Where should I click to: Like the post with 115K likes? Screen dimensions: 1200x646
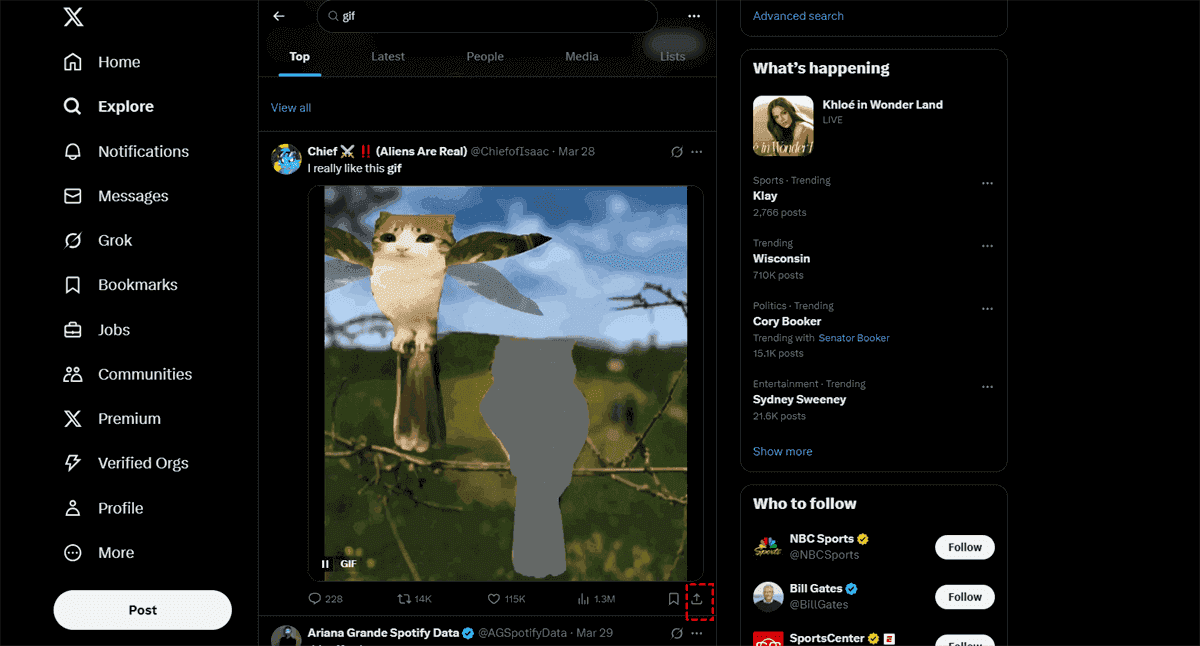pyautogui.click(x=493, y=599)
